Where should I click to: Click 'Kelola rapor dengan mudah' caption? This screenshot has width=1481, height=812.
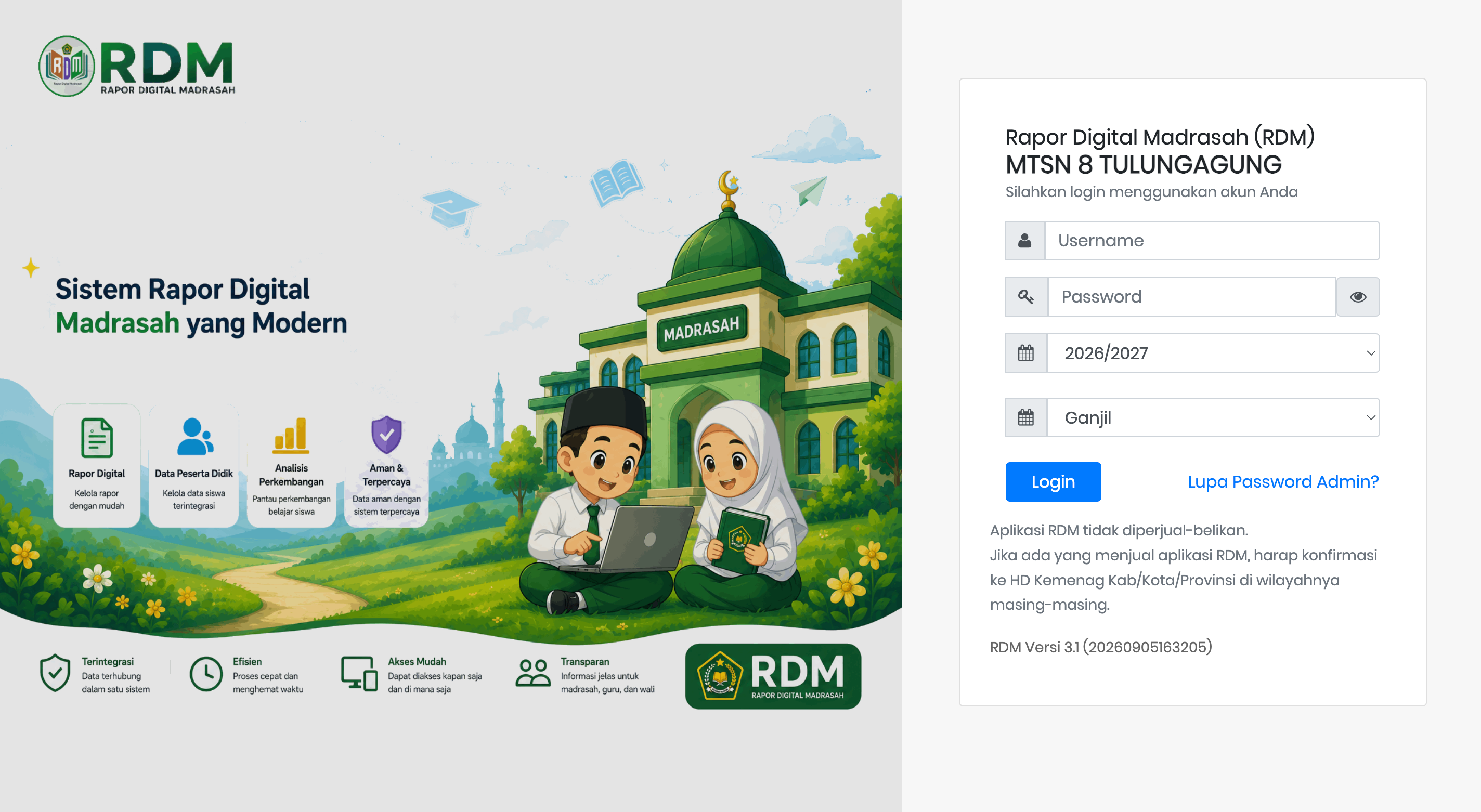(x=97, y=500)
